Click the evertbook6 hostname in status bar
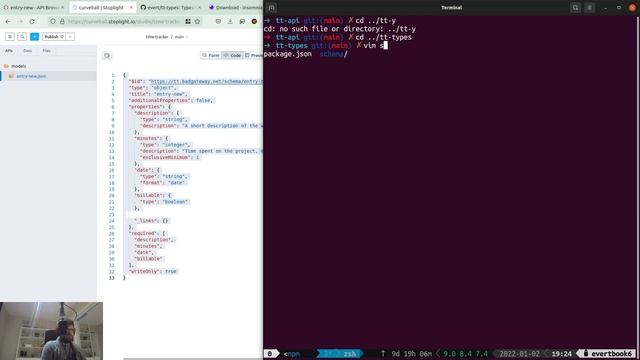The height and width of the screenshot is (360, 640). point(611,353)
